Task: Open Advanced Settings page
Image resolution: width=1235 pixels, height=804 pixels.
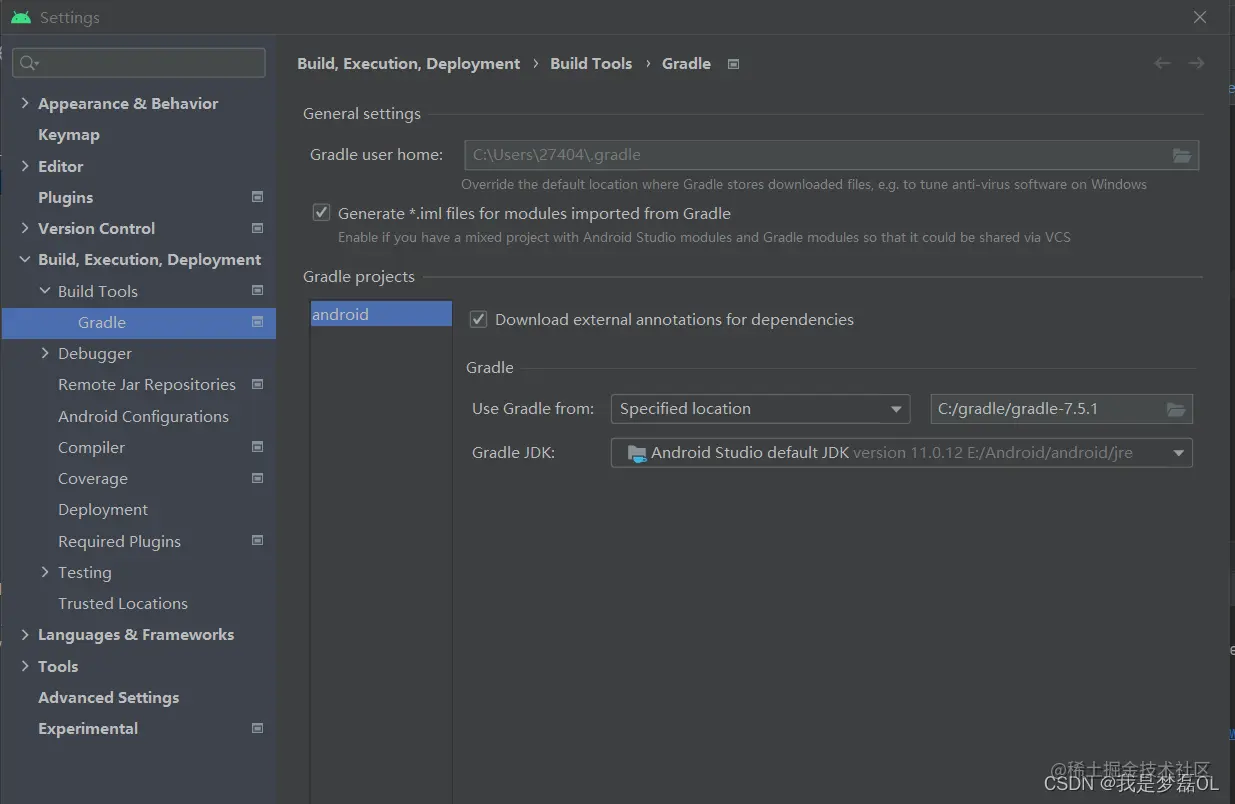Action: pyautogui.click(x=108, y=698)
